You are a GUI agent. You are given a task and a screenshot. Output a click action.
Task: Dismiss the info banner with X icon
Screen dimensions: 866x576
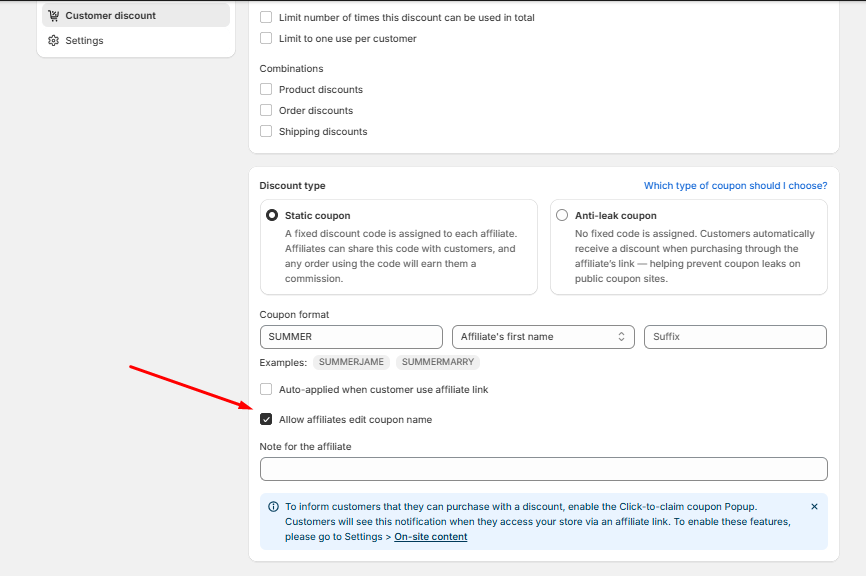pyautogui.click(x=814, y=507)
